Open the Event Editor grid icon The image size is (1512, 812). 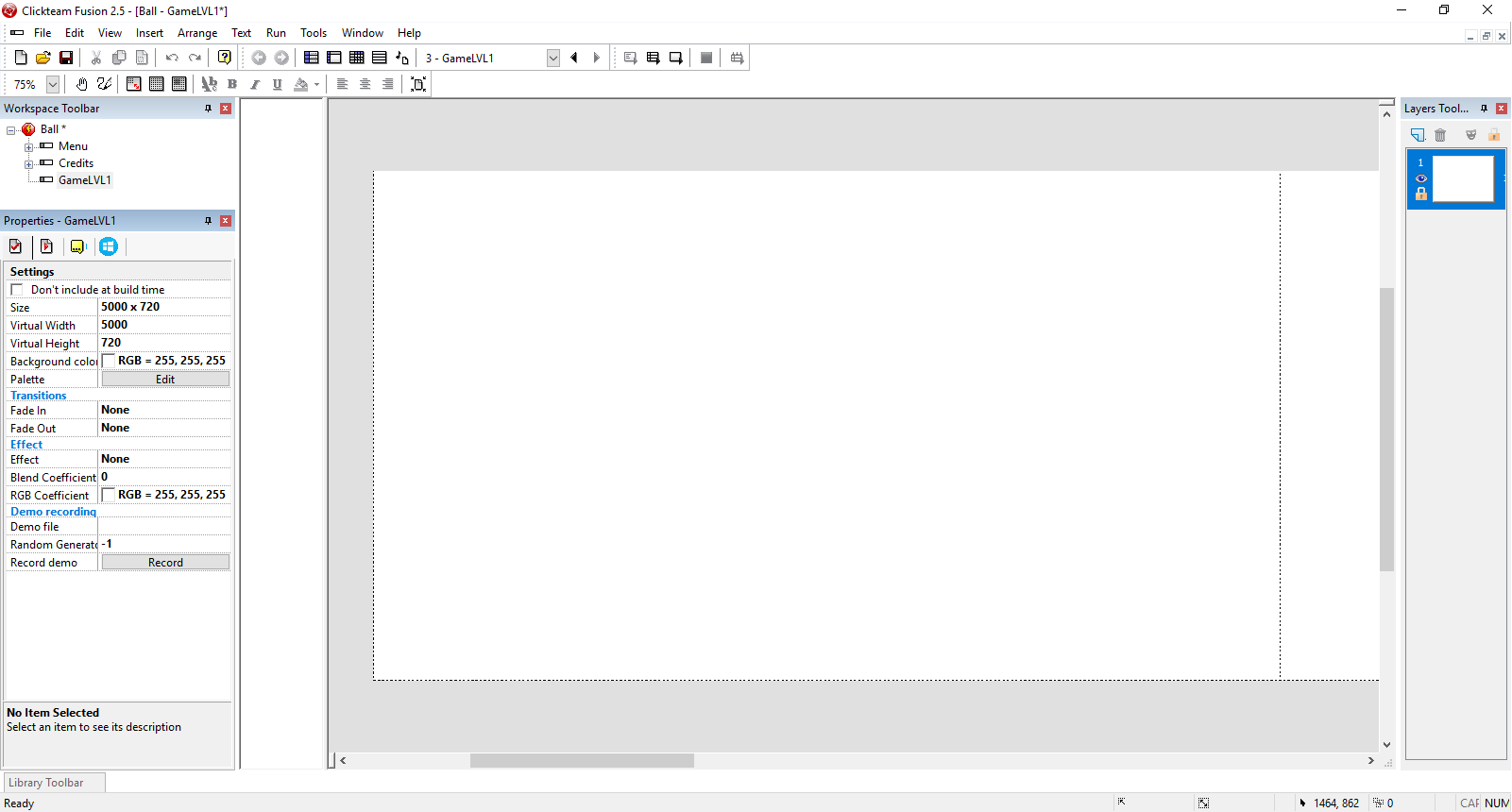[356, 58]
